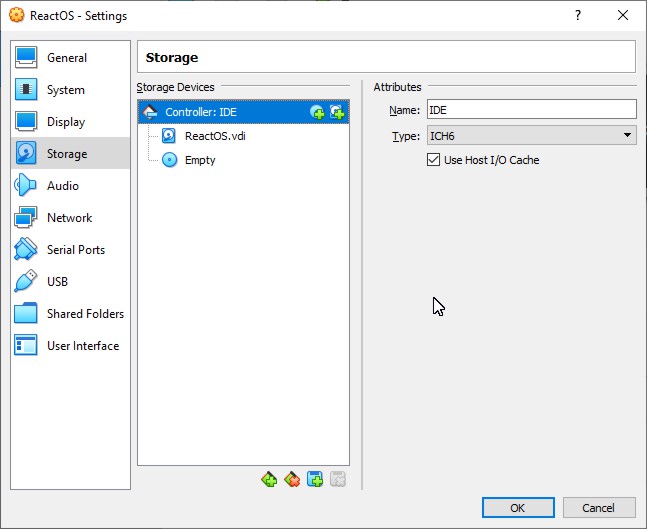Open the Network settings category
The width and height of the screenshot is (647, 529).
tap(70, 217)
